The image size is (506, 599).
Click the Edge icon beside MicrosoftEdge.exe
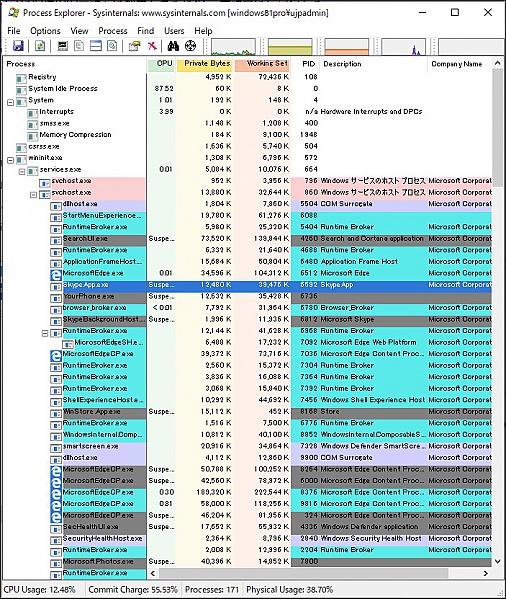[x=56, y=274]
